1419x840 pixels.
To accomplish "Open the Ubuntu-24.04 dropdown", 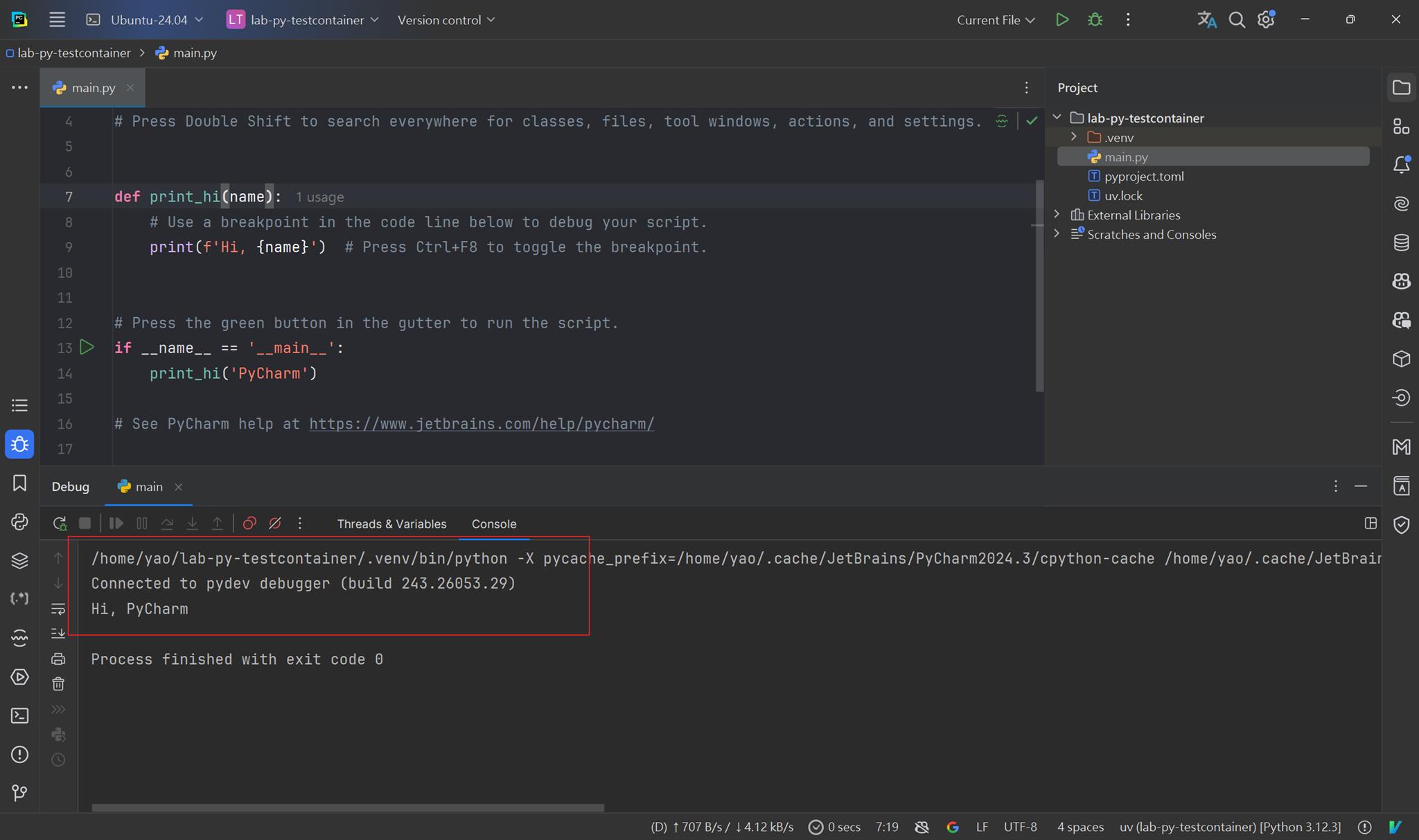I will (145, 20).
